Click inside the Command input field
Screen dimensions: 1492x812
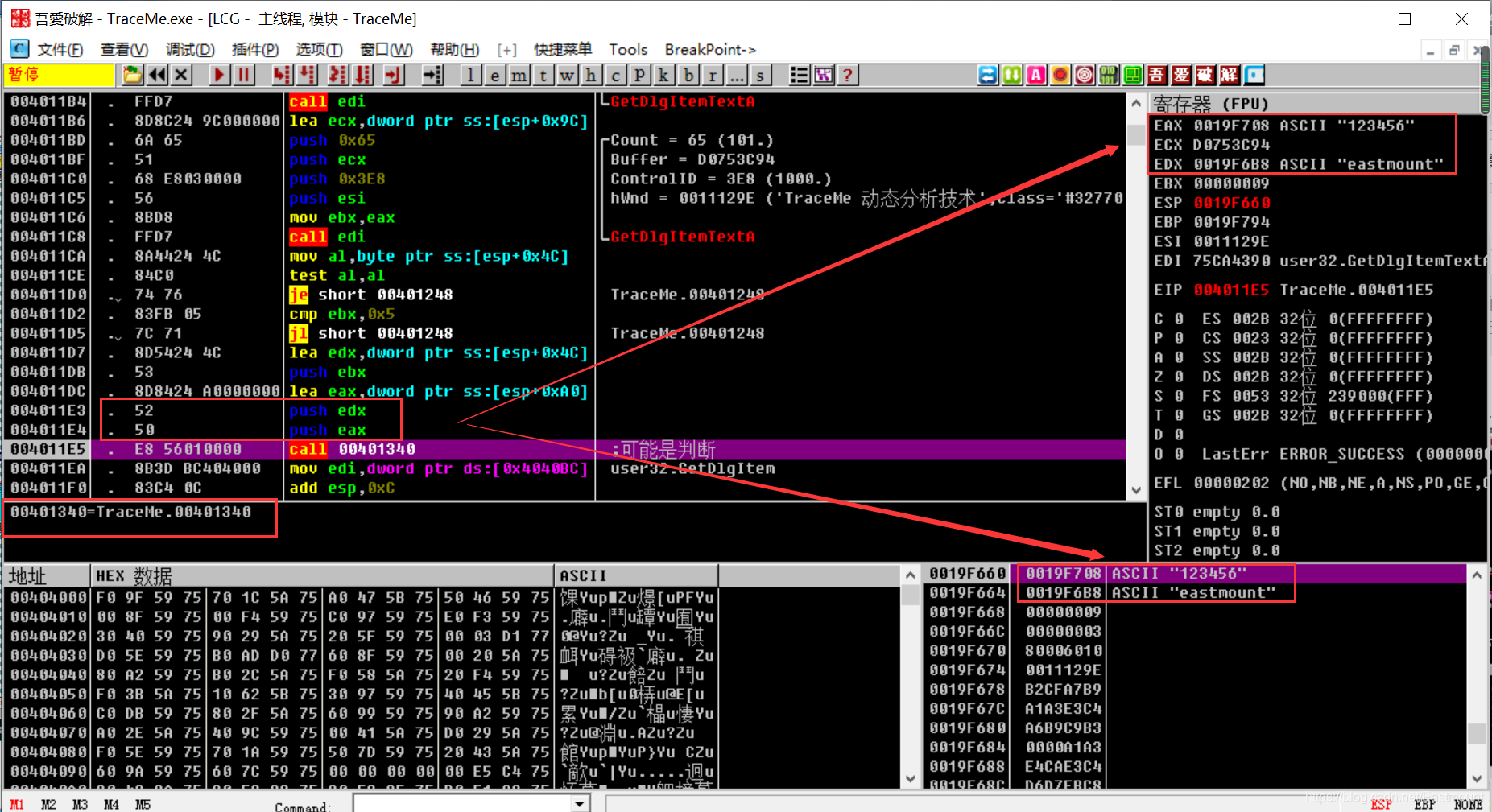[463, 803]
